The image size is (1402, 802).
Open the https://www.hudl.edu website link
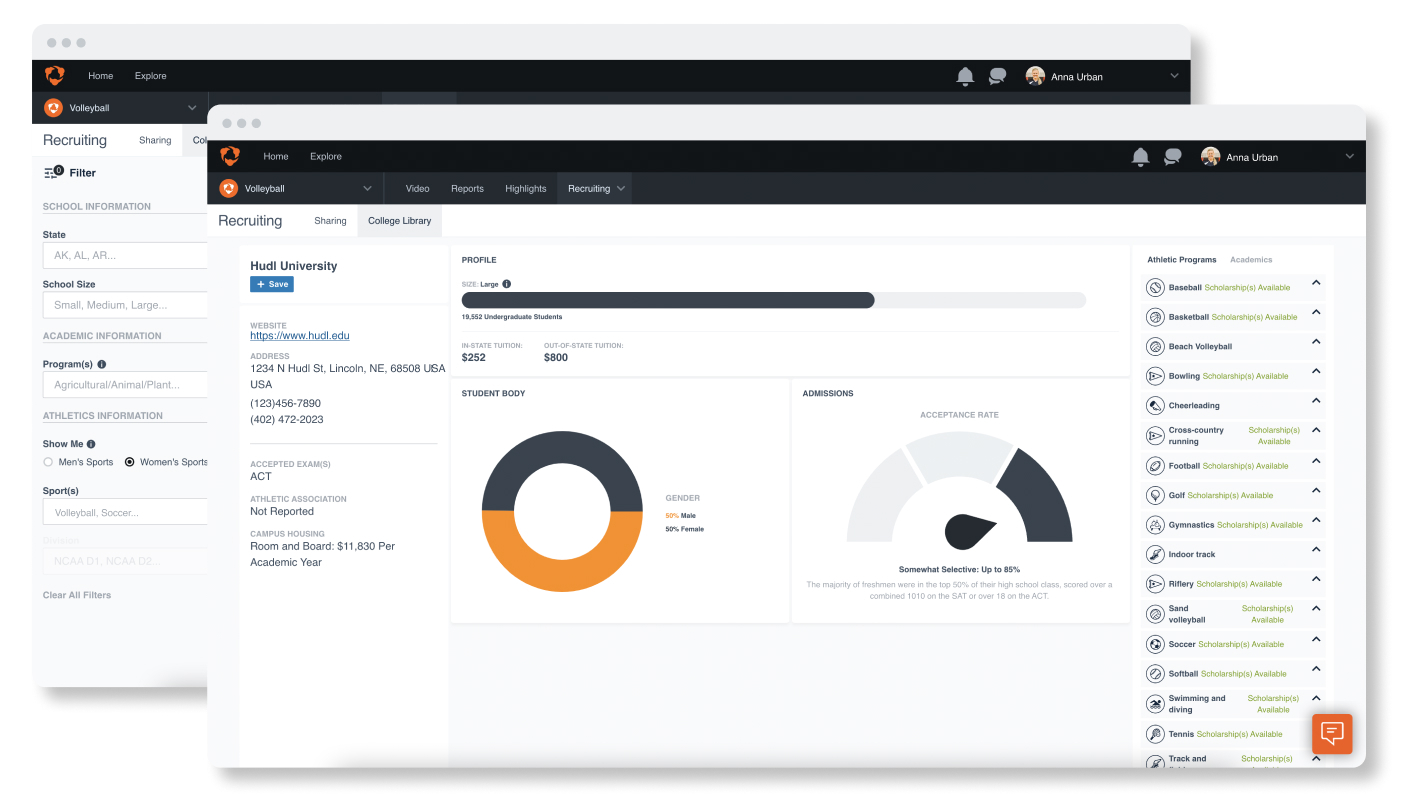coord(300,336)
